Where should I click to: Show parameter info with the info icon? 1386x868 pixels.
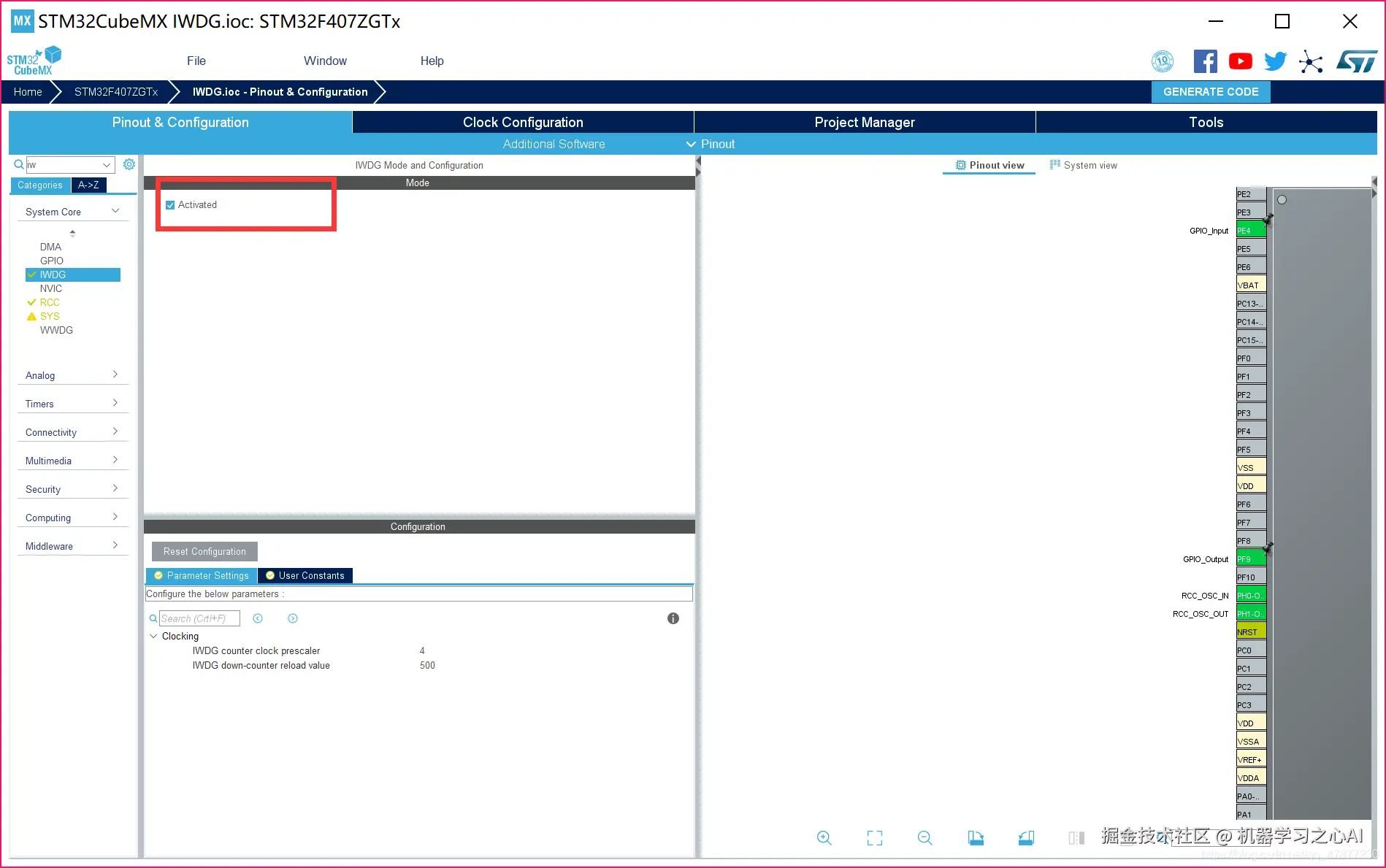pyautogui.click(x=673, y=618)
